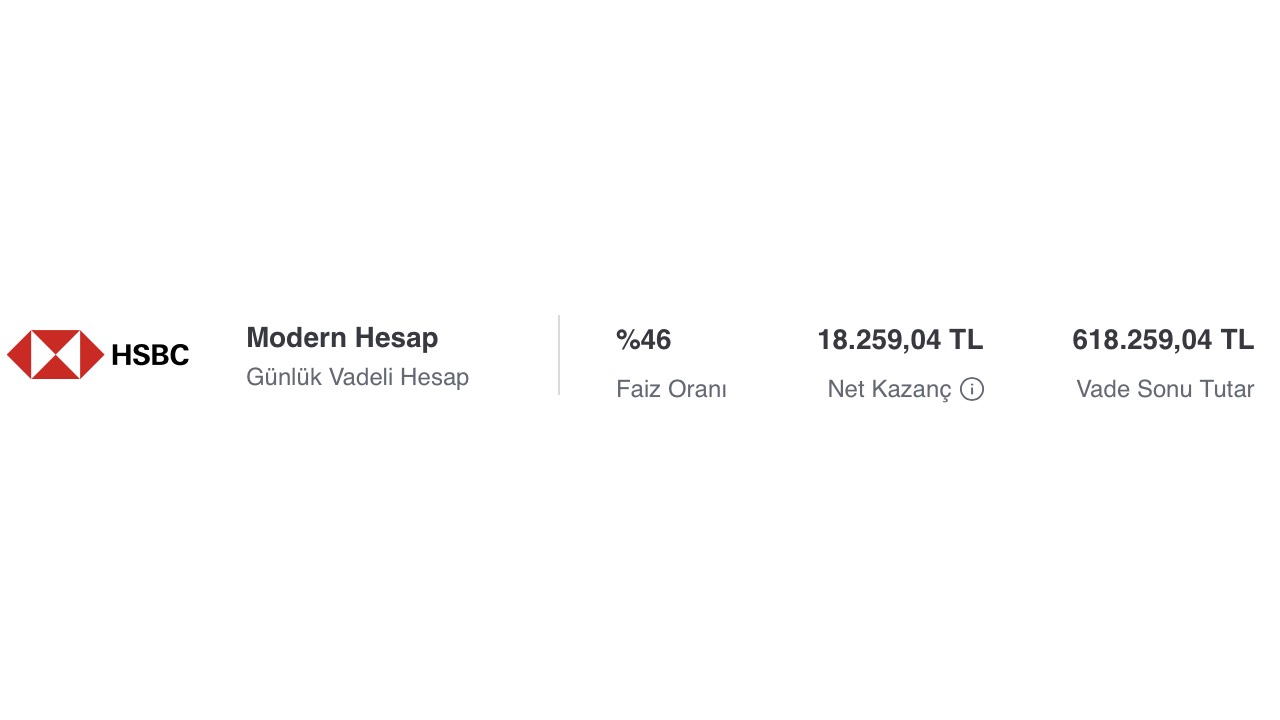
Task: Open the Modern Hesap account title
Action: point(342,338)
